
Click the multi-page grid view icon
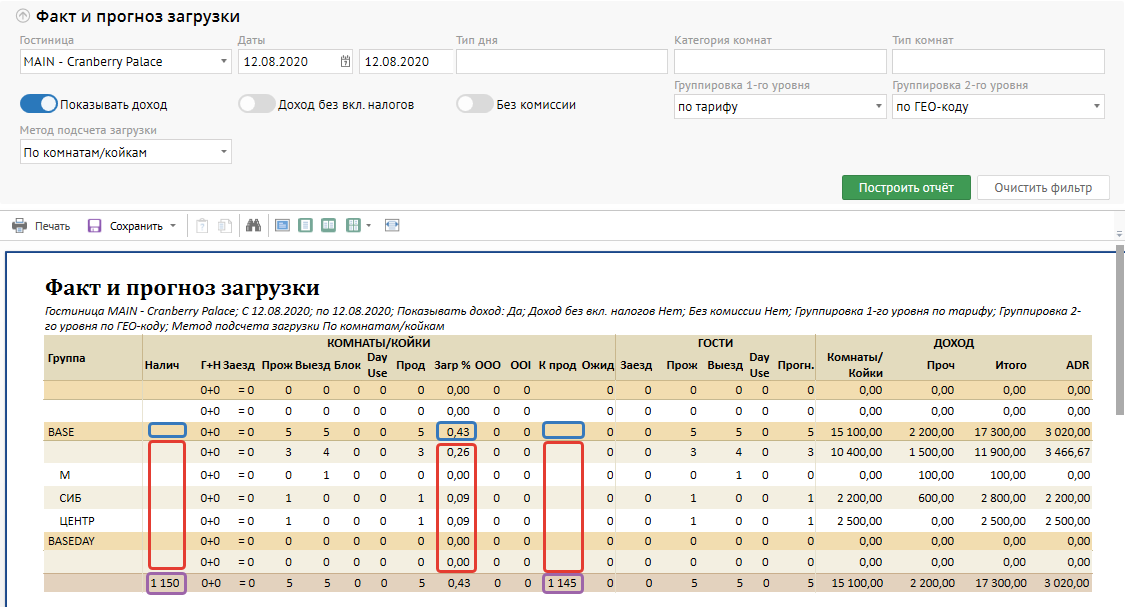click(x=353, y=226)
